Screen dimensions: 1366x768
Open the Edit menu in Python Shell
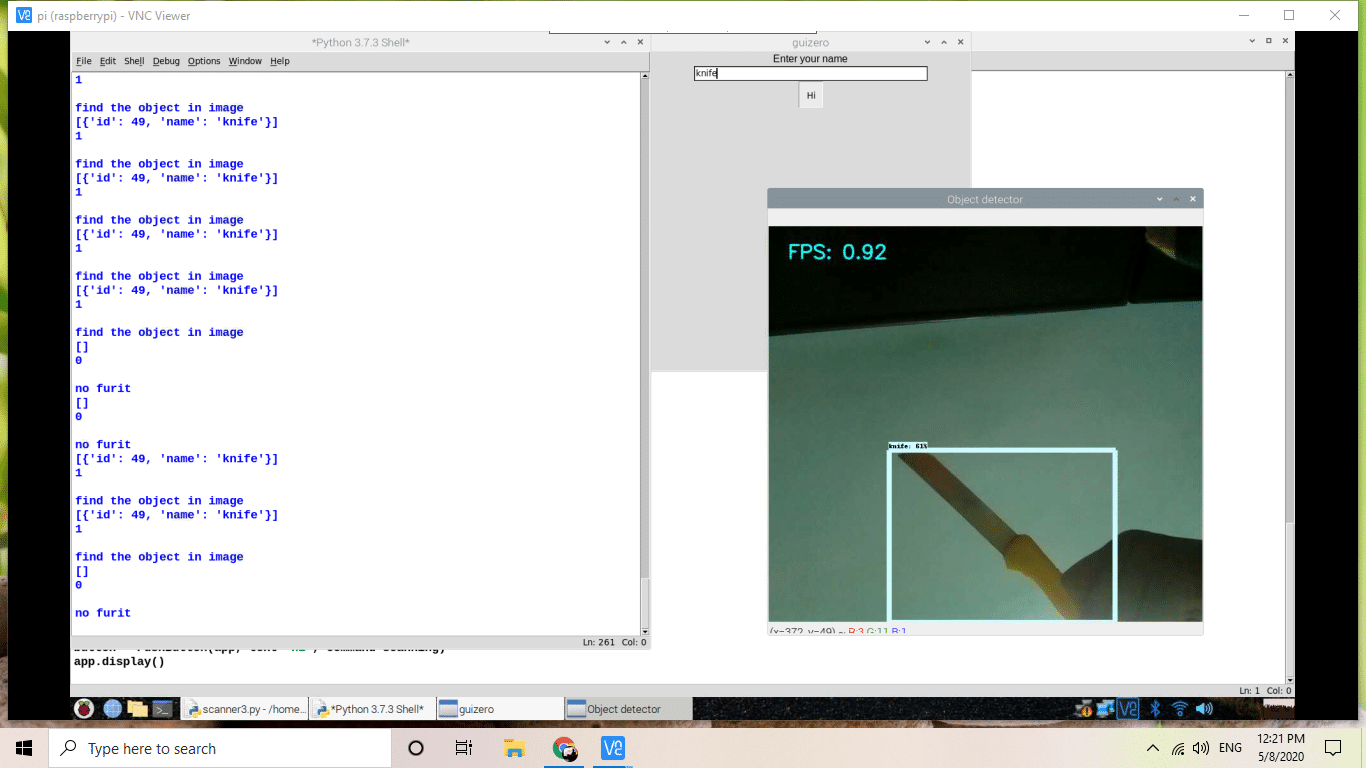tap(108, 61)
